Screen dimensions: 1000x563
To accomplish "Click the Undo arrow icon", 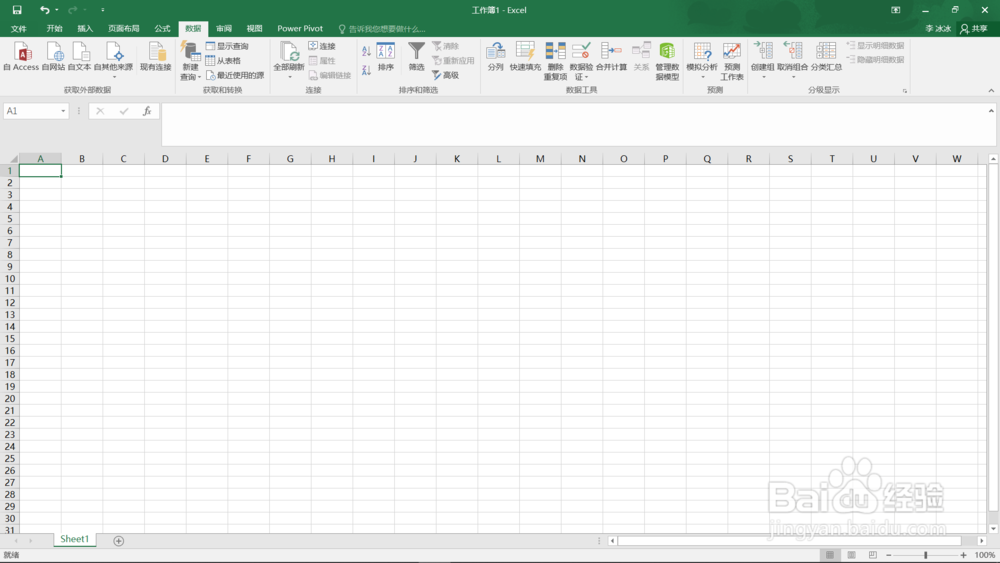I will [44, 10].
